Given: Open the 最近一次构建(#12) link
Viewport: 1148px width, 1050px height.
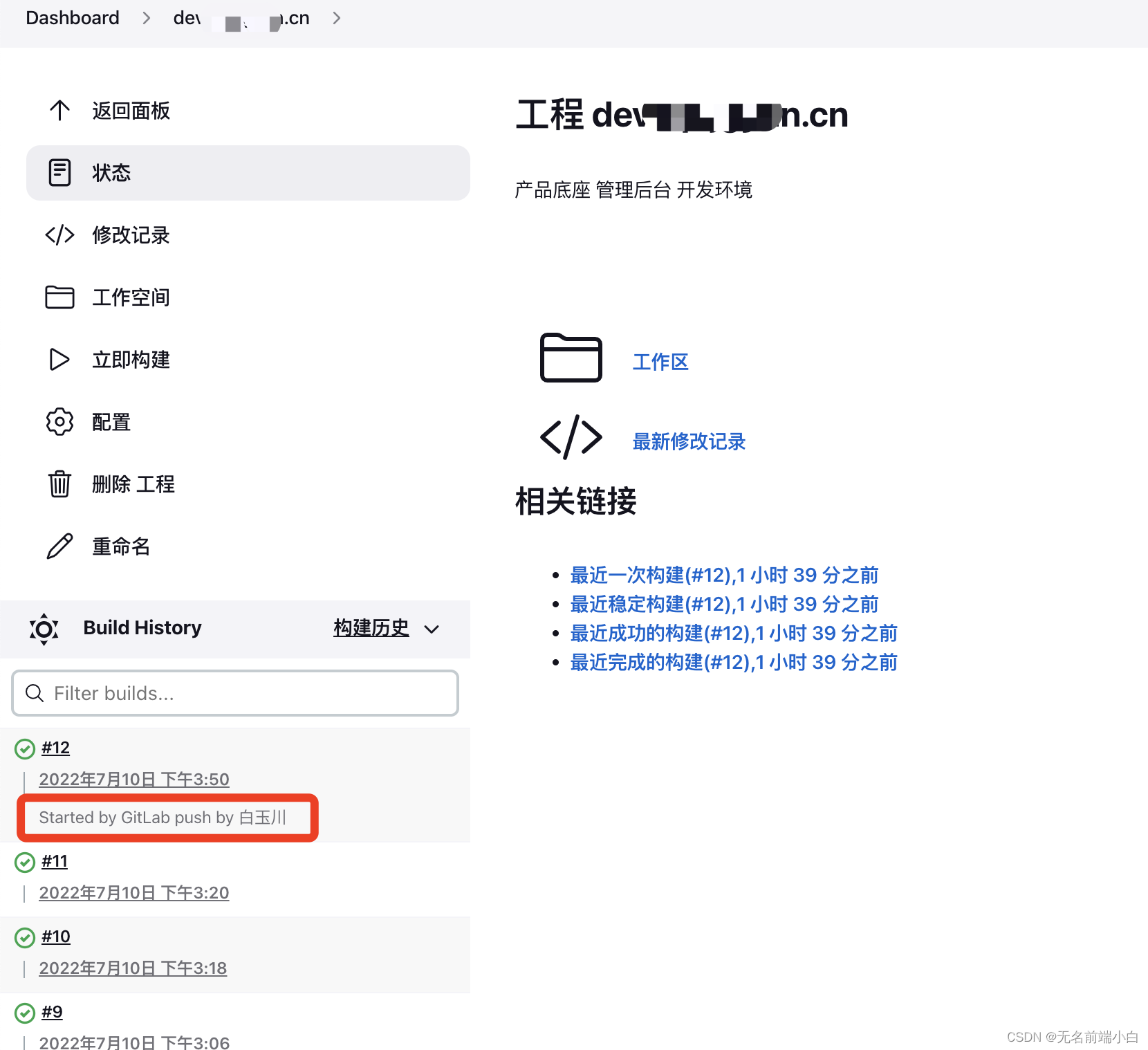Looking at the screenshot, I should click(724, 575).
